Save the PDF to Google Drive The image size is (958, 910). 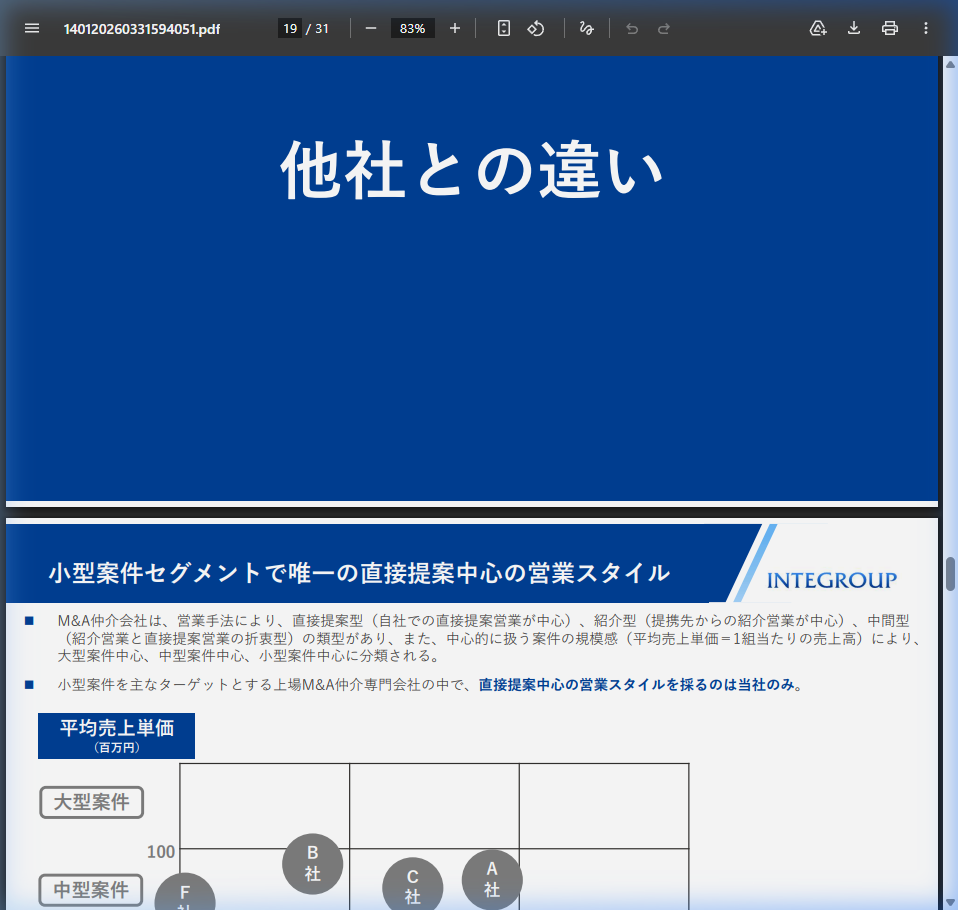click(x=818, y=28)
